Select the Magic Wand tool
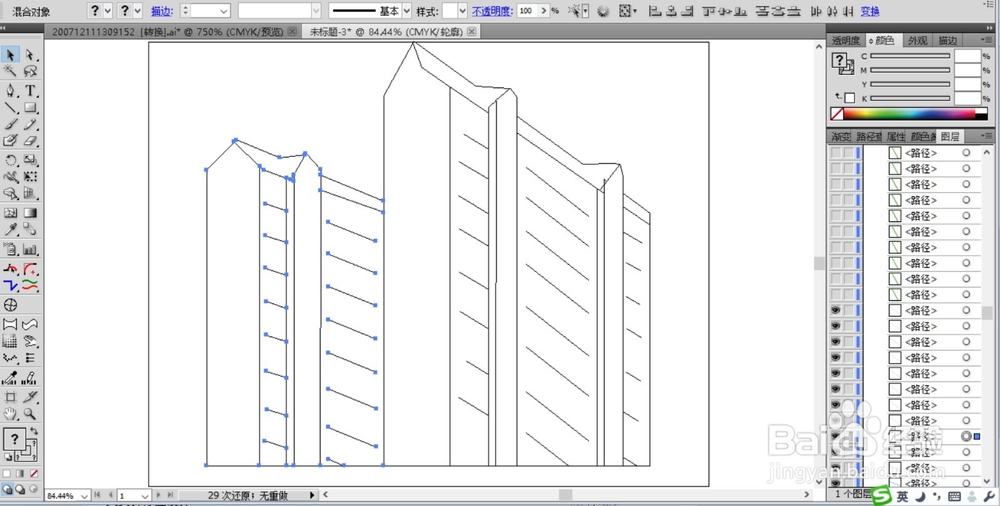 pyautogui.click(x=11, y=71)
